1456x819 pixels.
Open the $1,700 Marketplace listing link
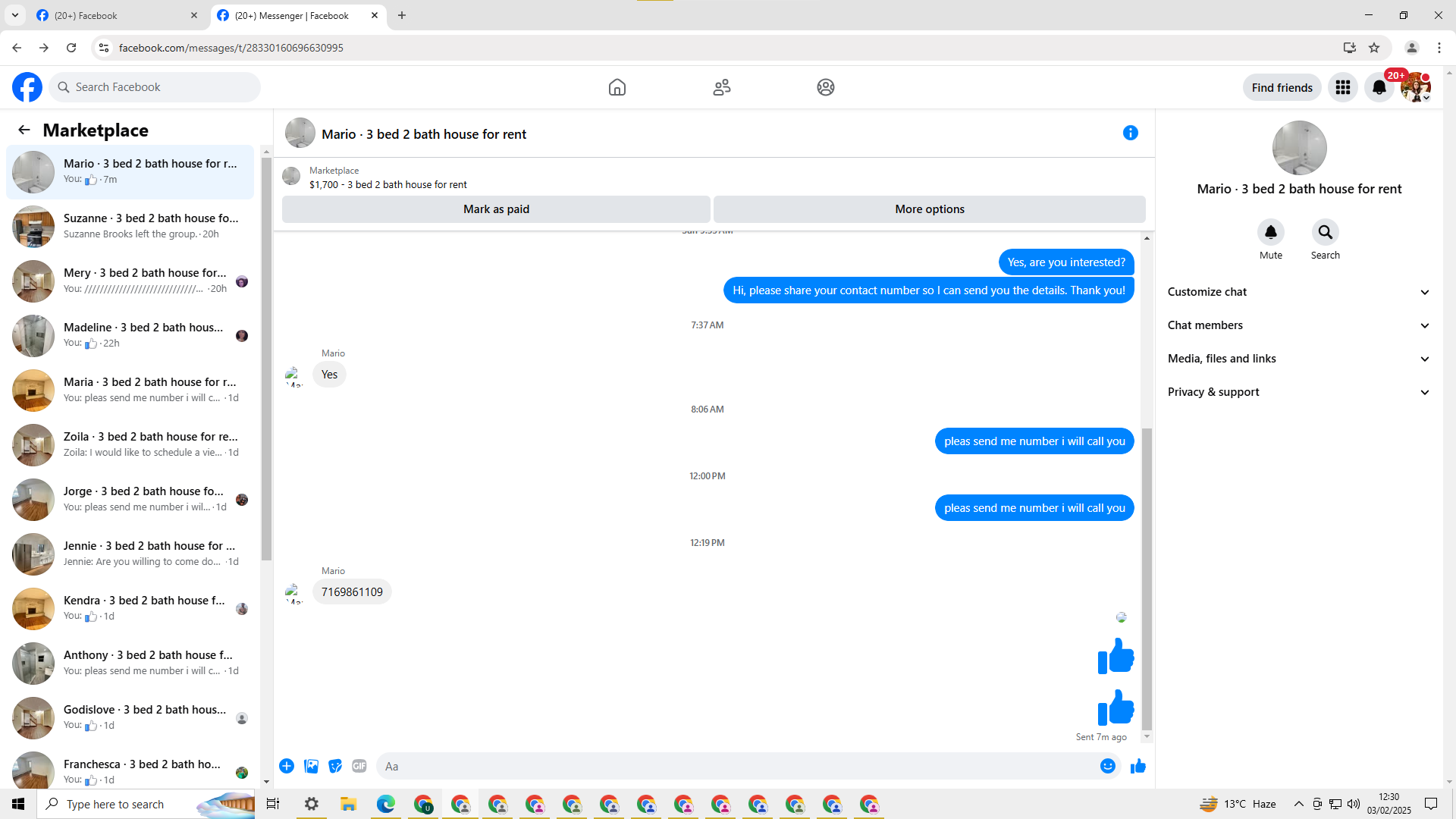click(388, 184)
